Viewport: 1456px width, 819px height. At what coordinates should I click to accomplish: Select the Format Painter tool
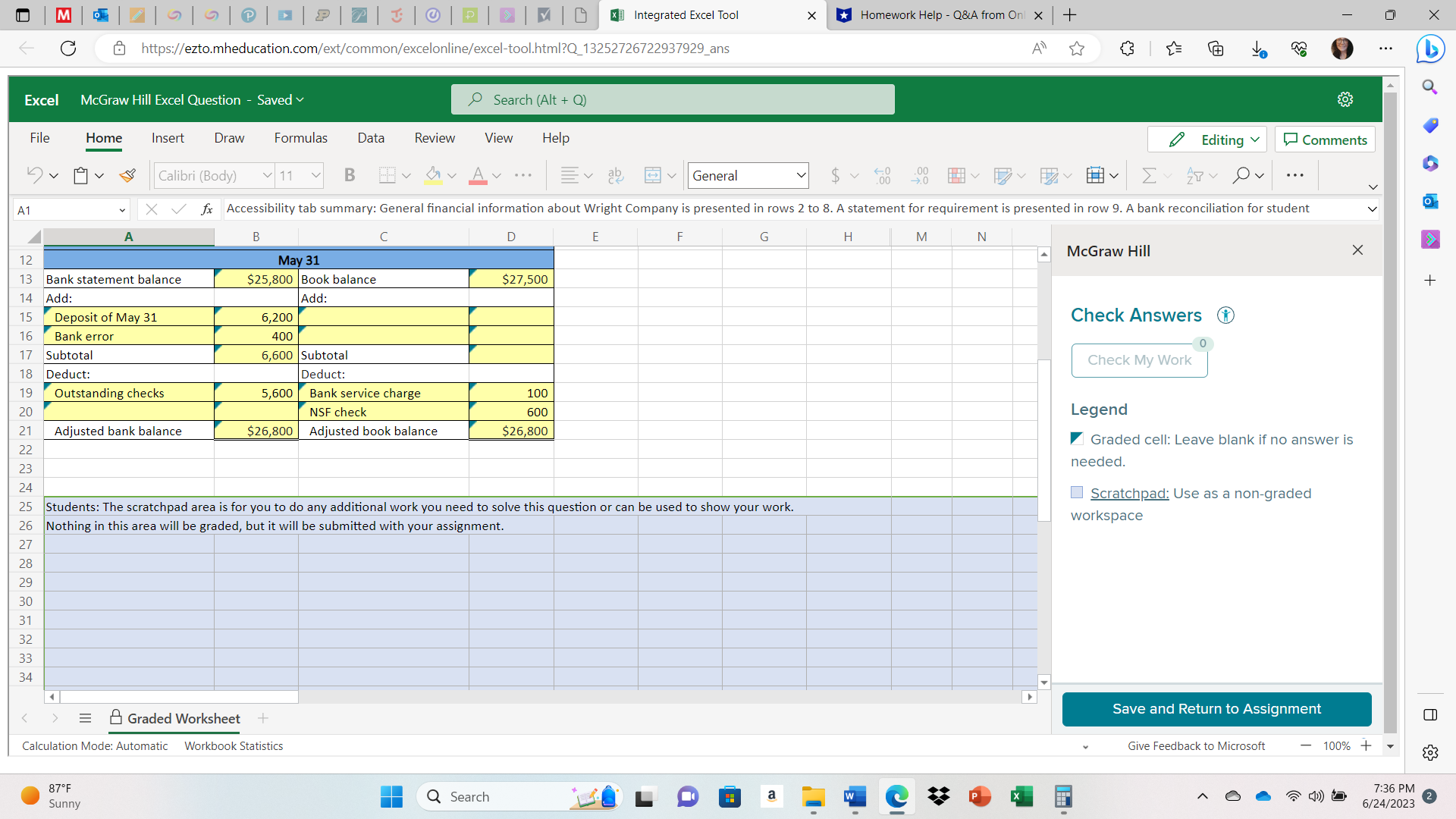[127, 174]
